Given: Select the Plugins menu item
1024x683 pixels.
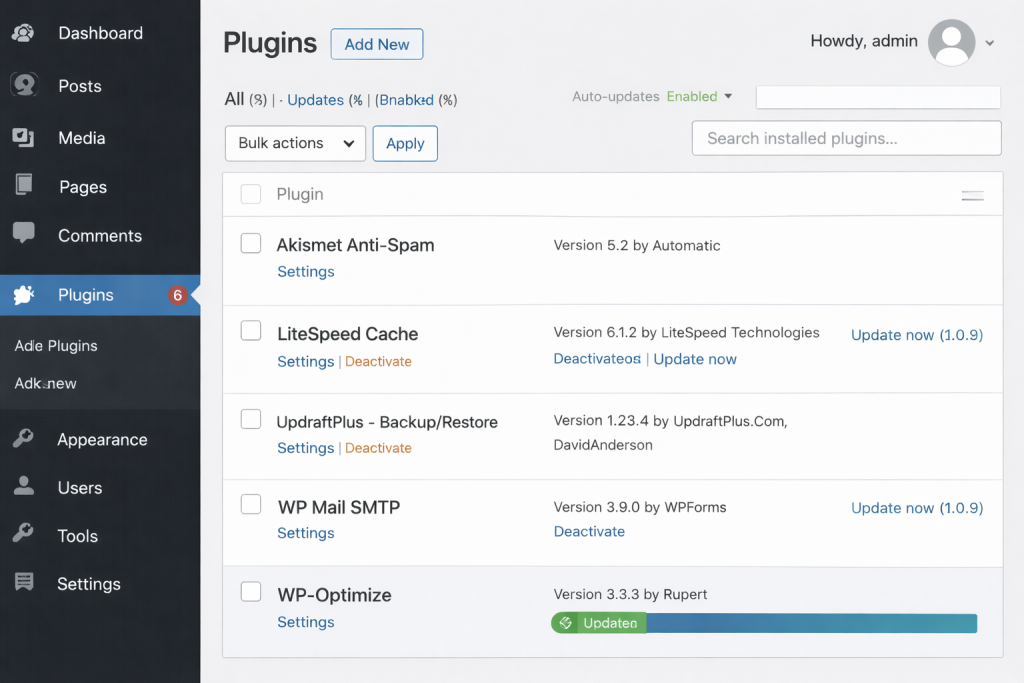Looking at the screenshot, I should (x=100, y=295).
